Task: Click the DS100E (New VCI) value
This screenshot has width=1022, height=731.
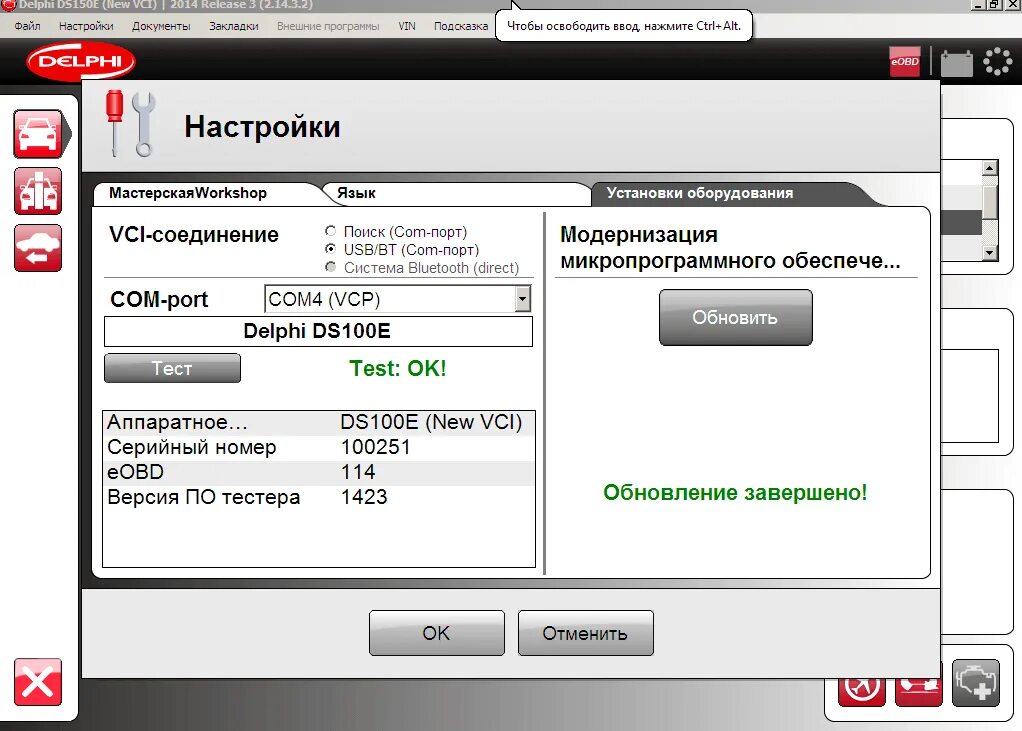Action: click(431, 422)
